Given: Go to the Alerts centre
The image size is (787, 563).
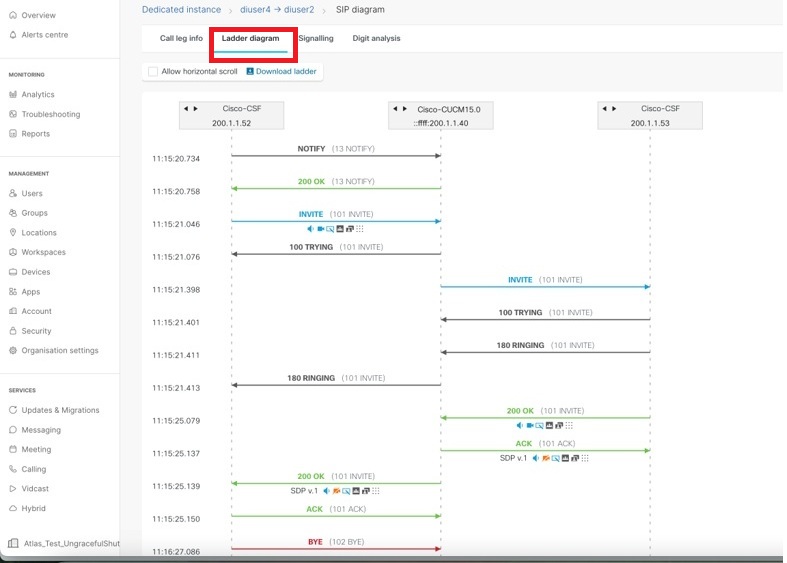Looking at the screenshot, I should pos(44,35).
